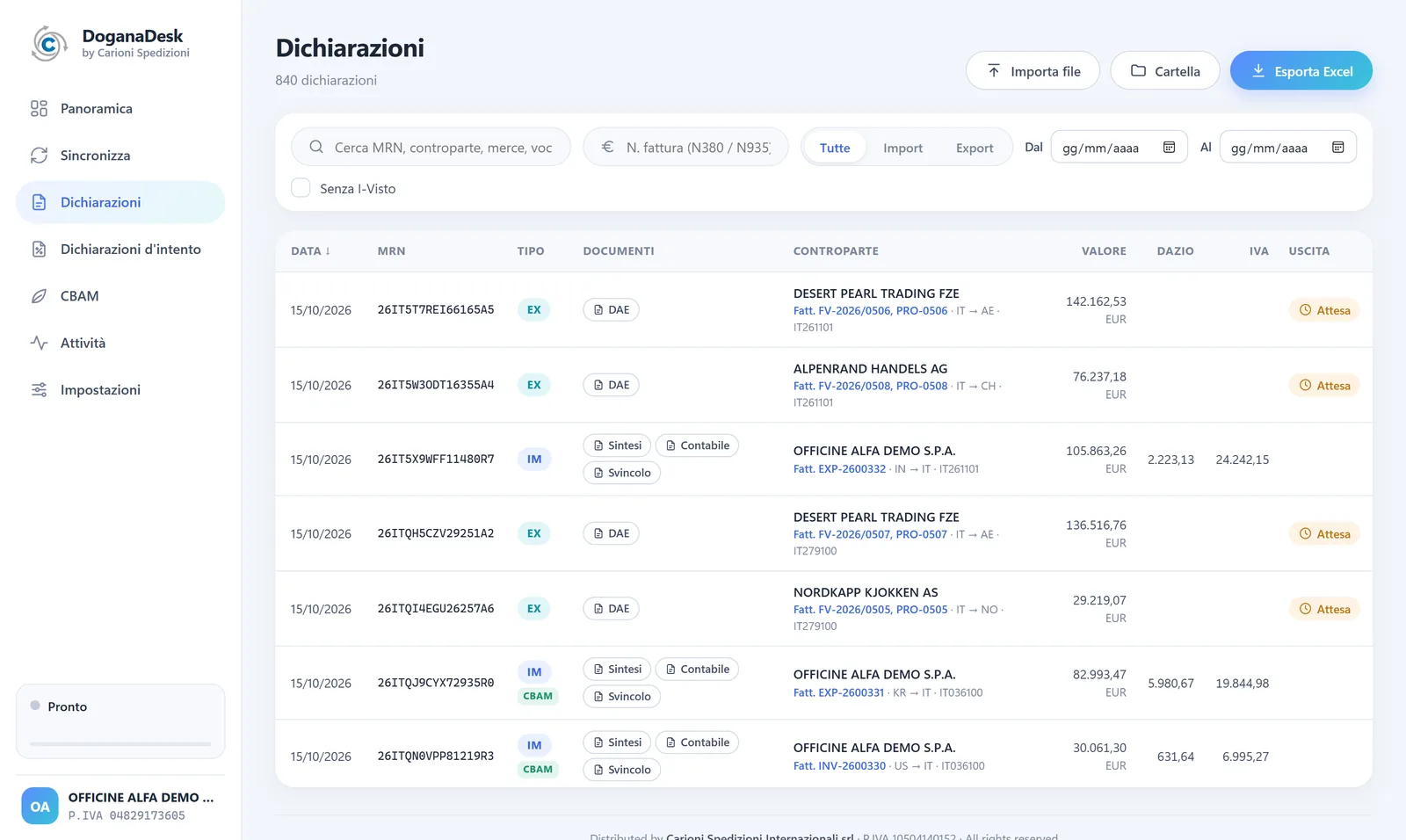Screen dimensions: 1406x840
Task: Click the CBAM tag on 26ITQJ9CYX72935R0 row
Action: pos(538,696)
